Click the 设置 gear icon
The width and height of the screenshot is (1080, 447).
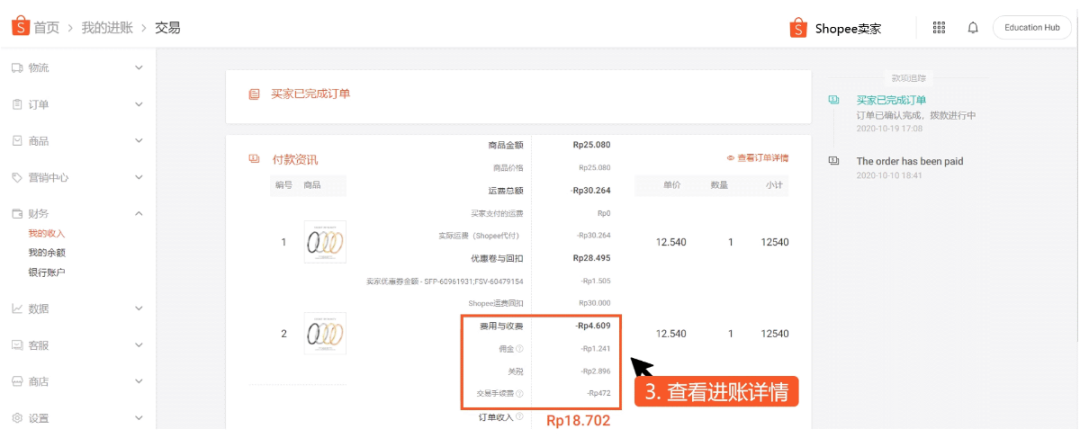click(18, 418)
